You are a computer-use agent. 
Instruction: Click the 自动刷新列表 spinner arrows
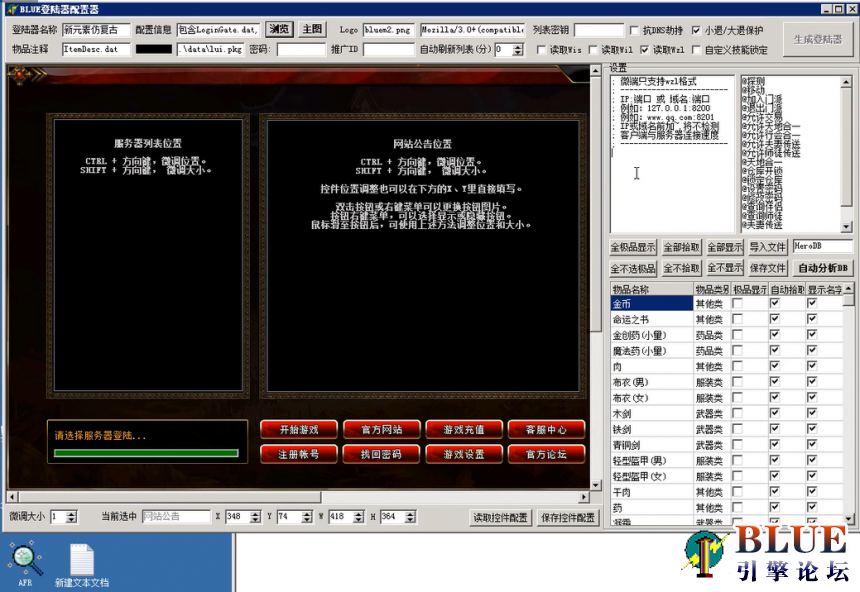[517, 49]
